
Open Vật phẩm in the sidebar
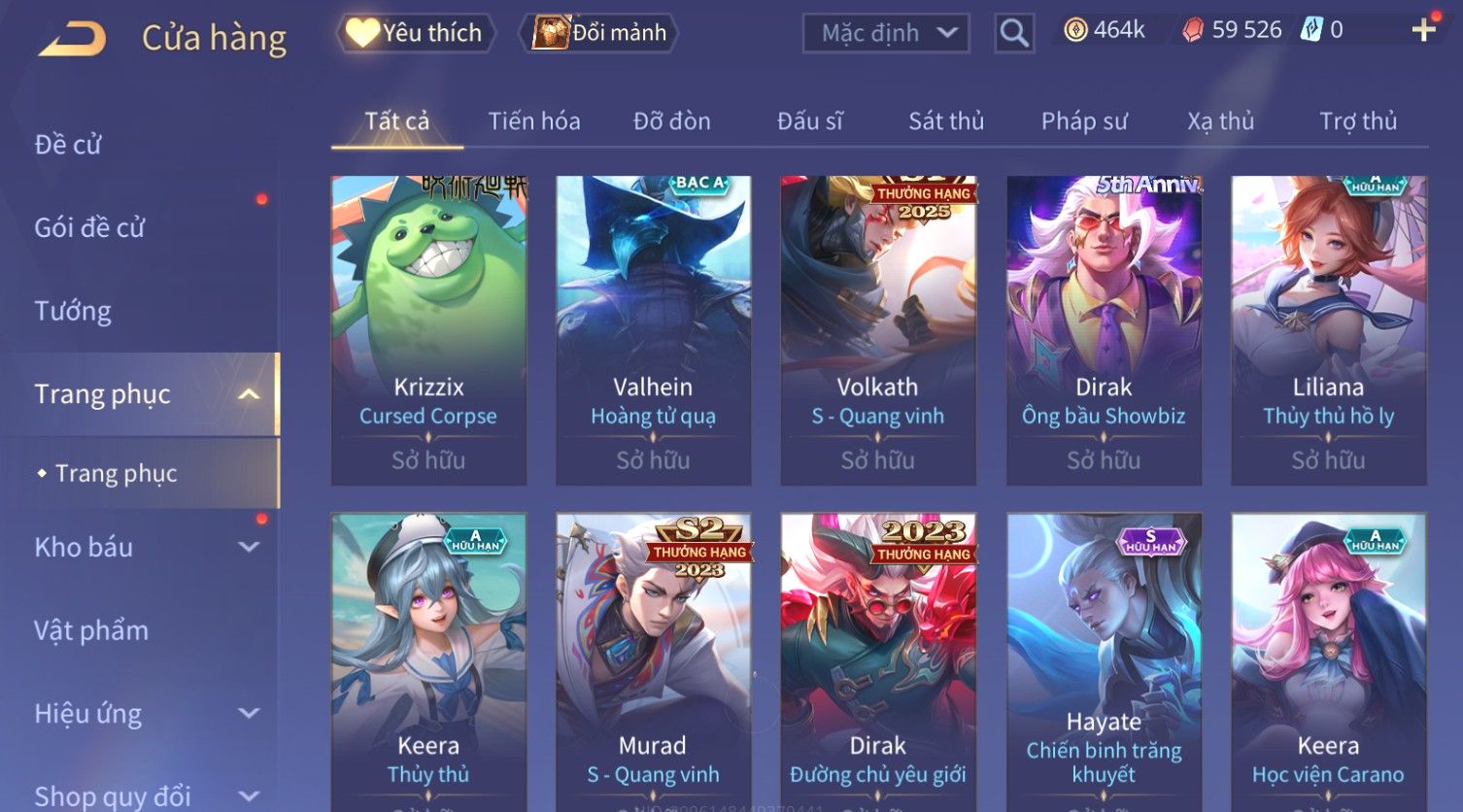[x=91, y=630]
